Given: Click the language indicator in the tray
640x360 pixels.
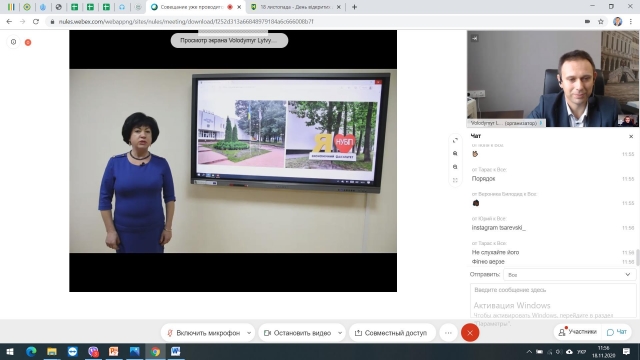Looking at the screenshot, I should tap(582, 351).
